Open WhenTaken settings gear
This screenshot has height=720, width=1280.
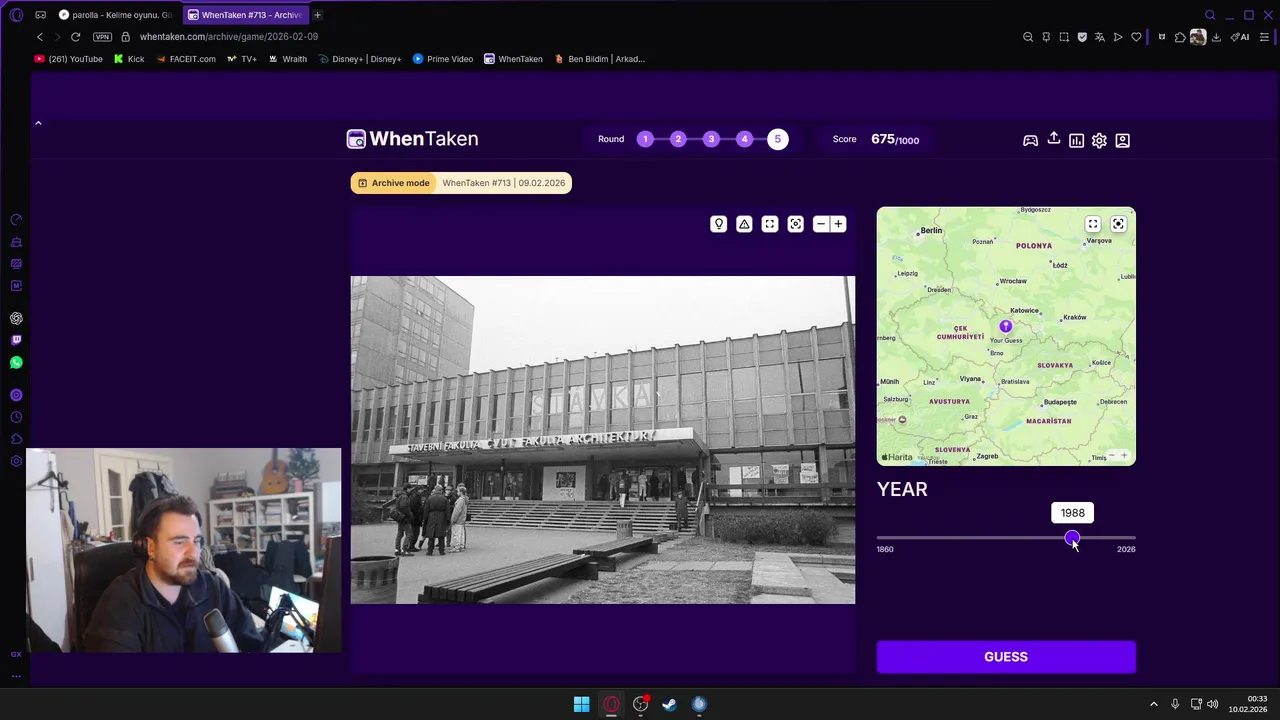pos(1099,141)
